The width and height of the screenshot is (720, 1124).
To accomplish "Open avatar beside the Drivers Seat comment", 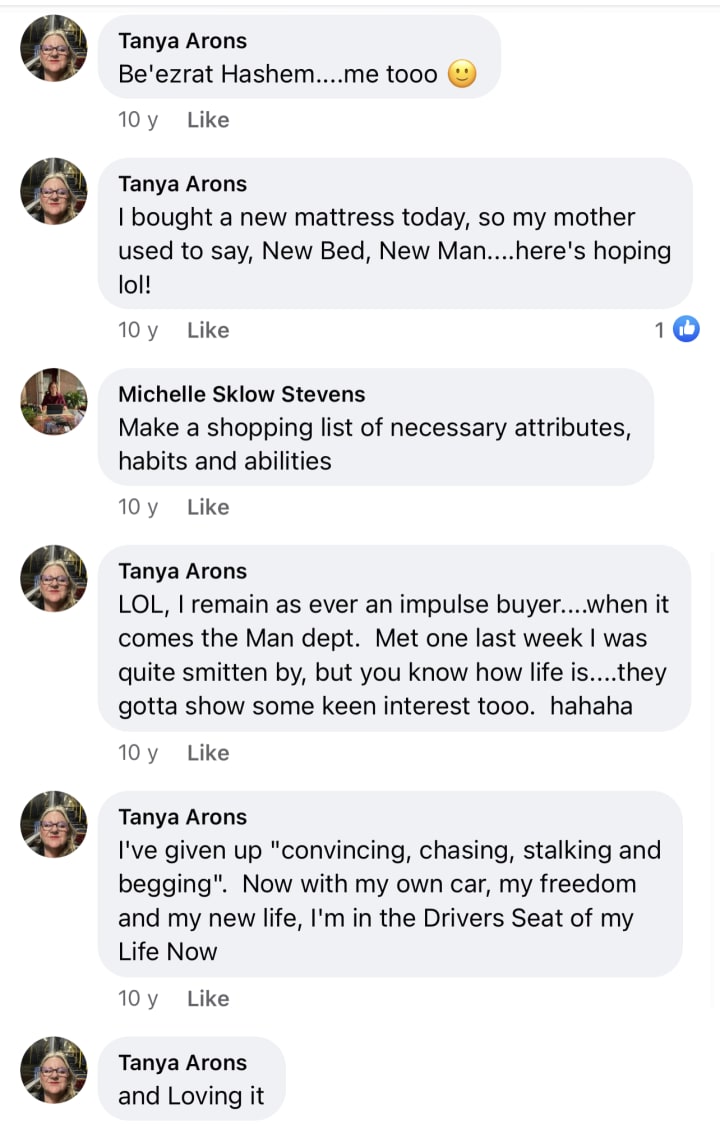I will coord(54,824).
